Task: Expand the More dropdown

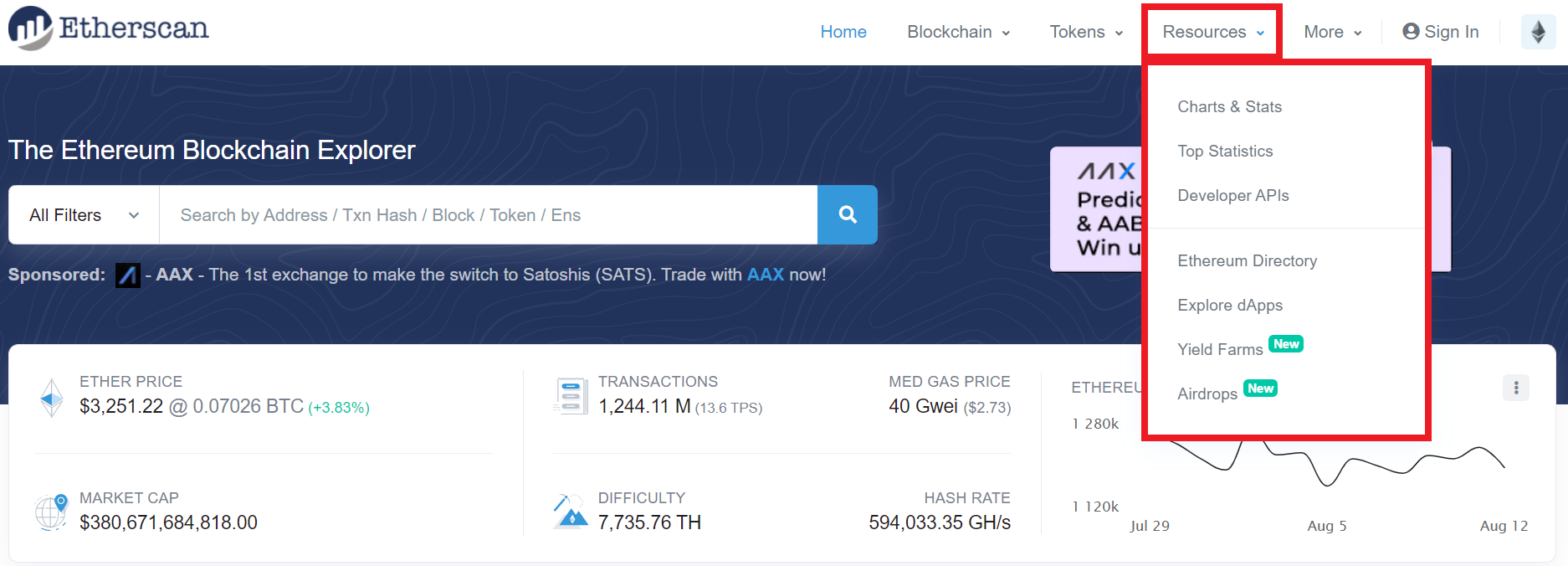Action: coord(1330,31)
